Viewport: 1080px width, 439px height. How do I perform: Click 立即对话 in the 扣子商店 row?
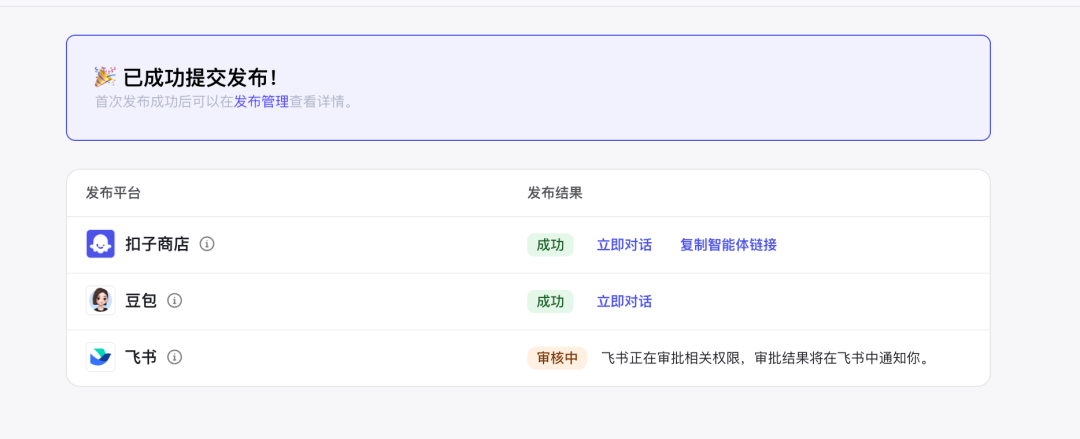pyautogui.click(x=624, y=245)
